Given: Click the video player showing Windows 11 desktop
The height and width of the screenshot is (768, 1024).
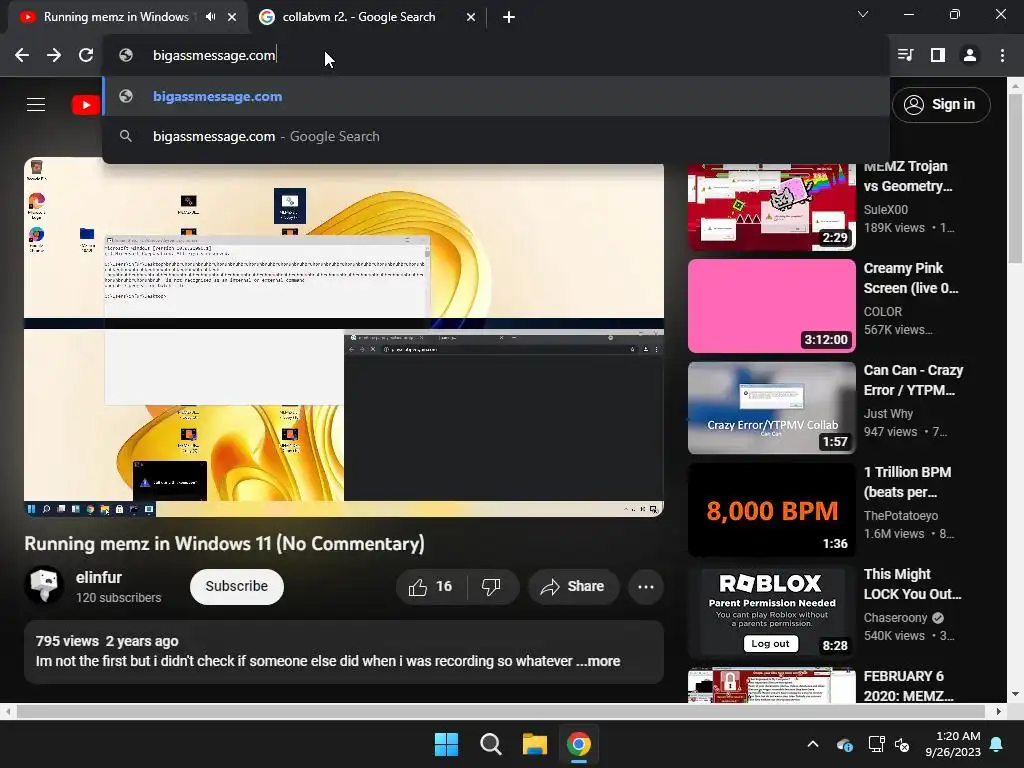Looking at the screenshot, I should [344, 337].
